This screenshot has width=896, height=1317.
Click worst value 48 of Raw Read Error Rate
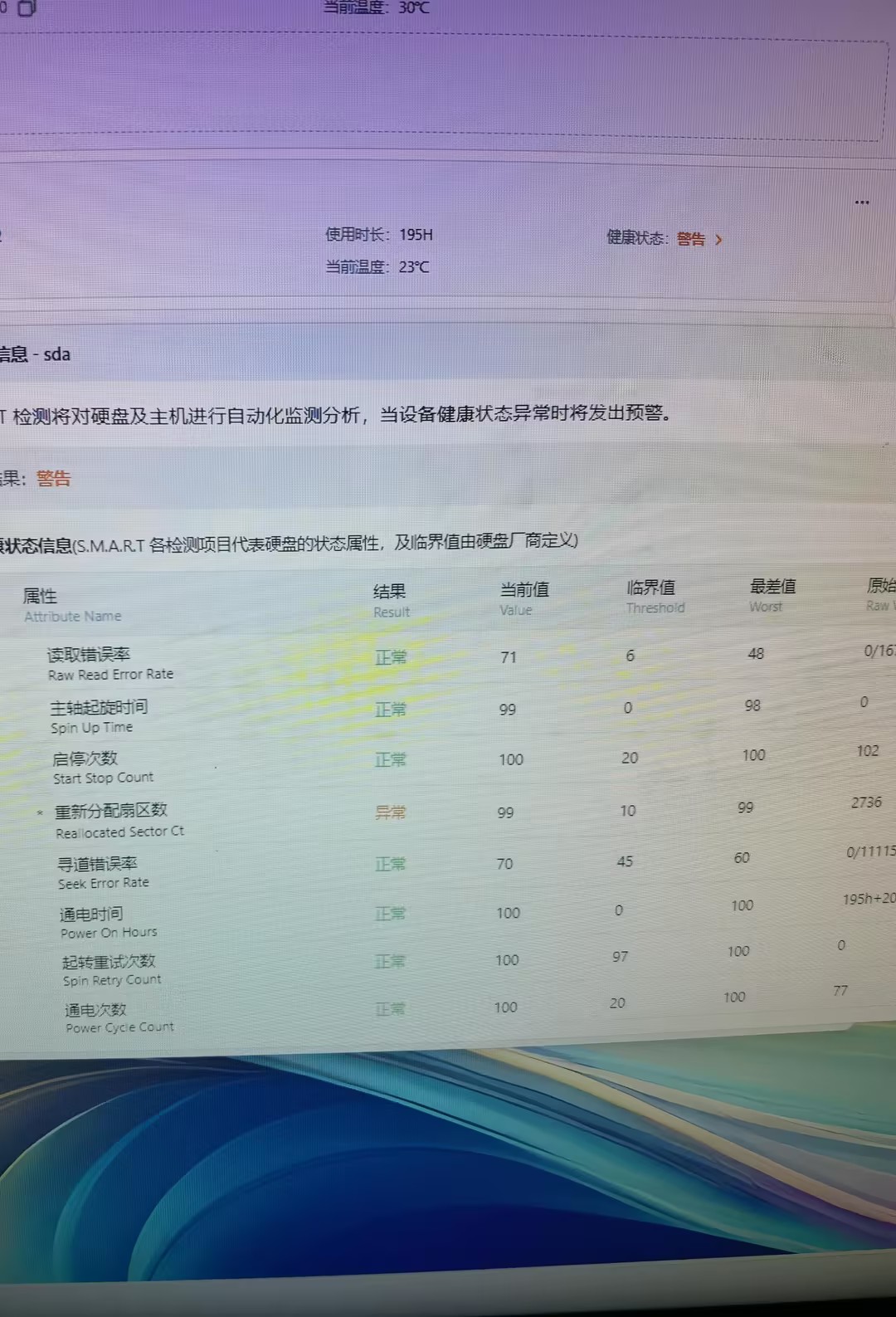point(756,653)
